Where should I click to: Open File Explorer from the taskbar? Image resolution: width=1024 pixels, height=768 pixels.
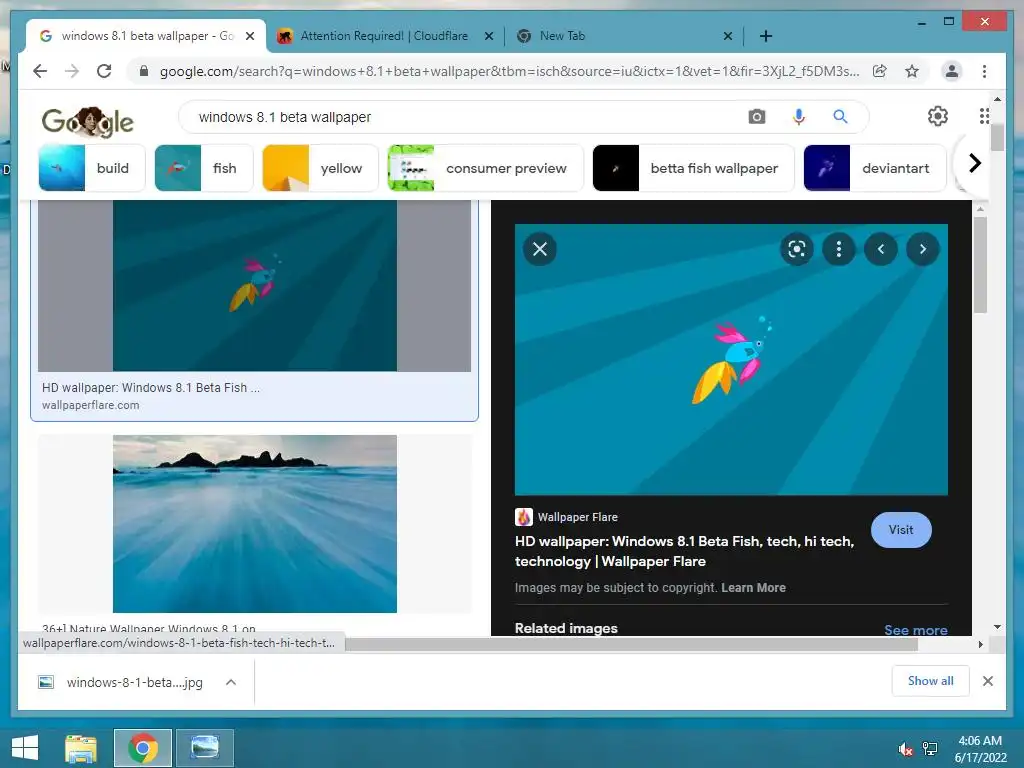coord(81,748)
